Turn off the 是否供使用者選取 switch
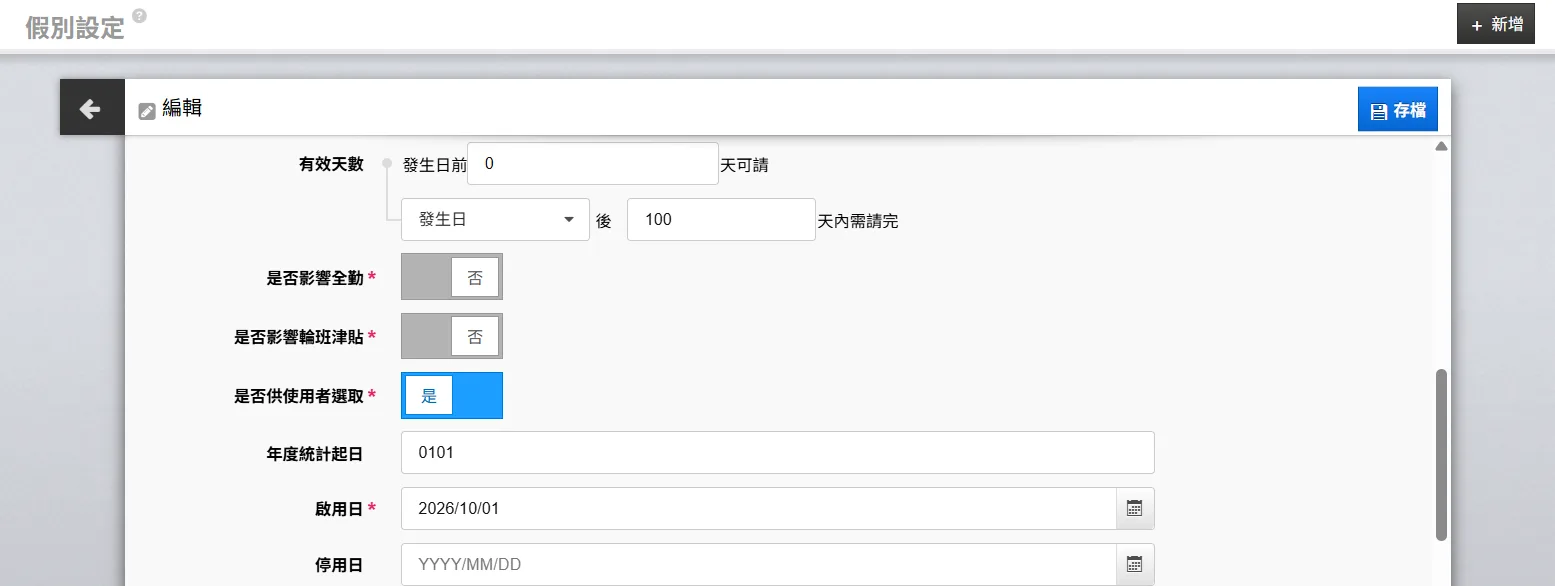This screenshot has width=1555, height=586. (x=452, y=395)
